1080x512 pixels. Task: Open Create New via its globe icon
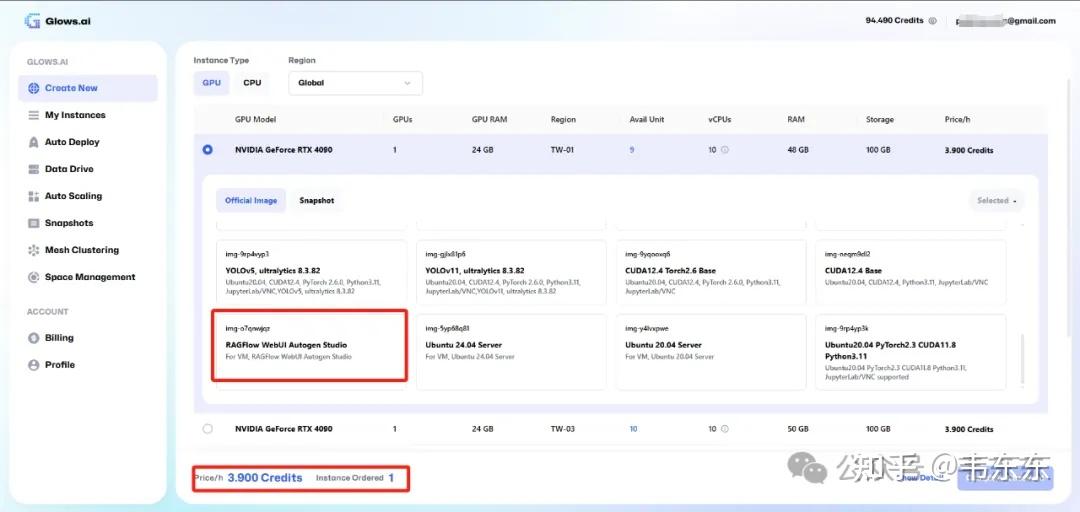coord(34,88)
